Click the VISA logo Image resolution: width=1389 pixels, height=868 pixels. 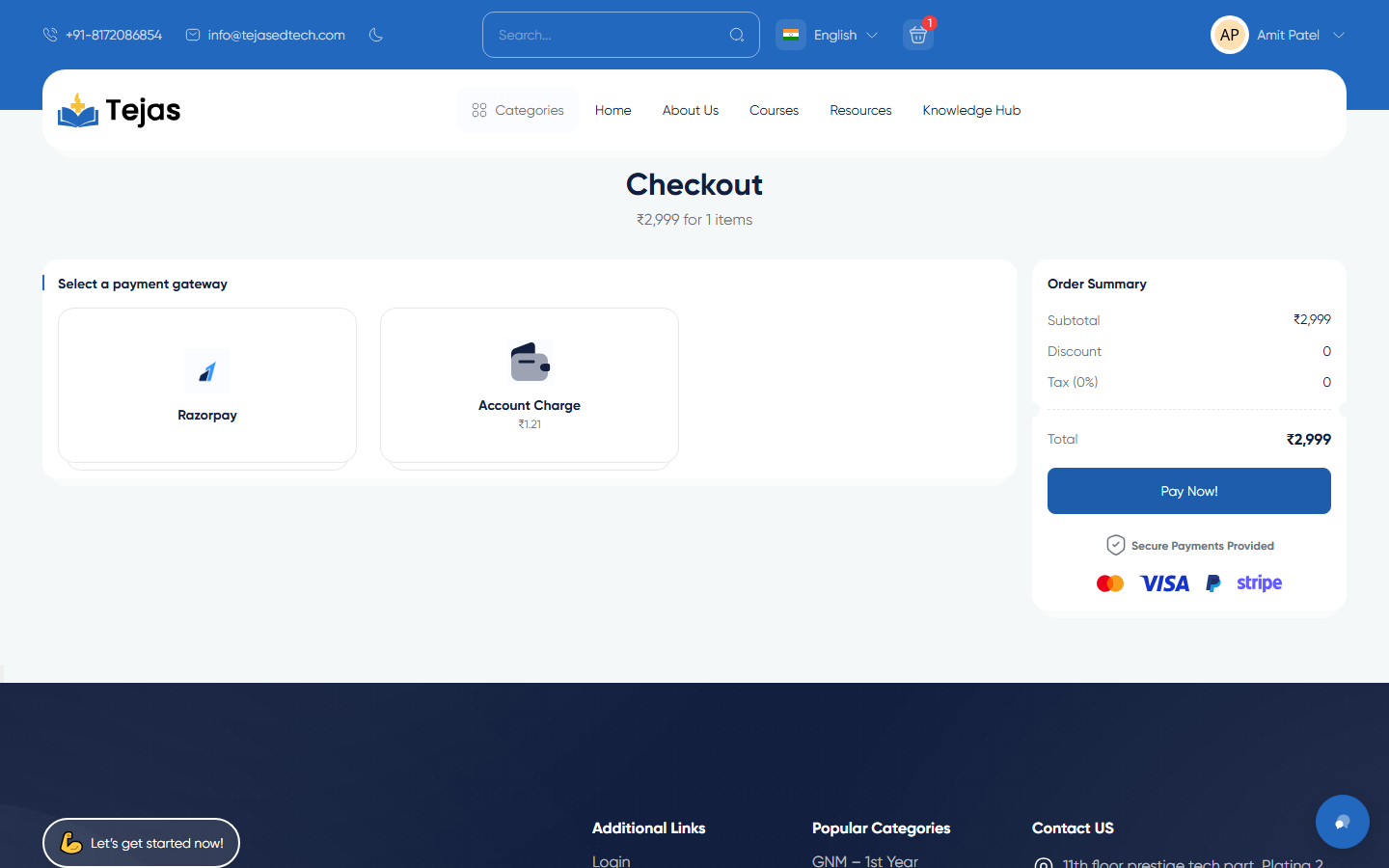1164,583
